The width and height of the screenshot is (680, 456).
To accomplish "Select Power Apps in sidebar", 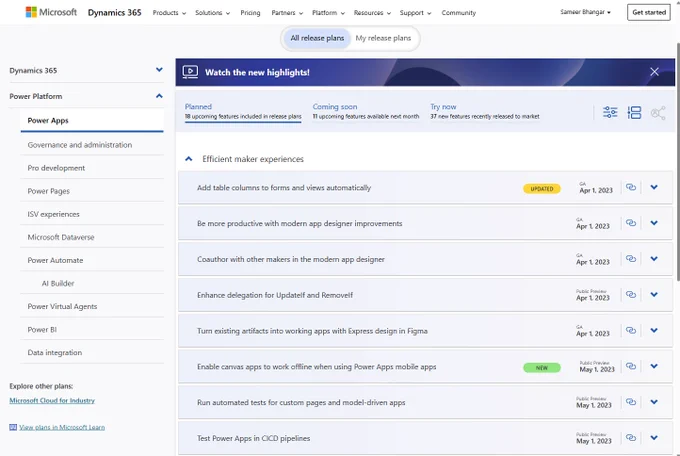I will point(92,120).
